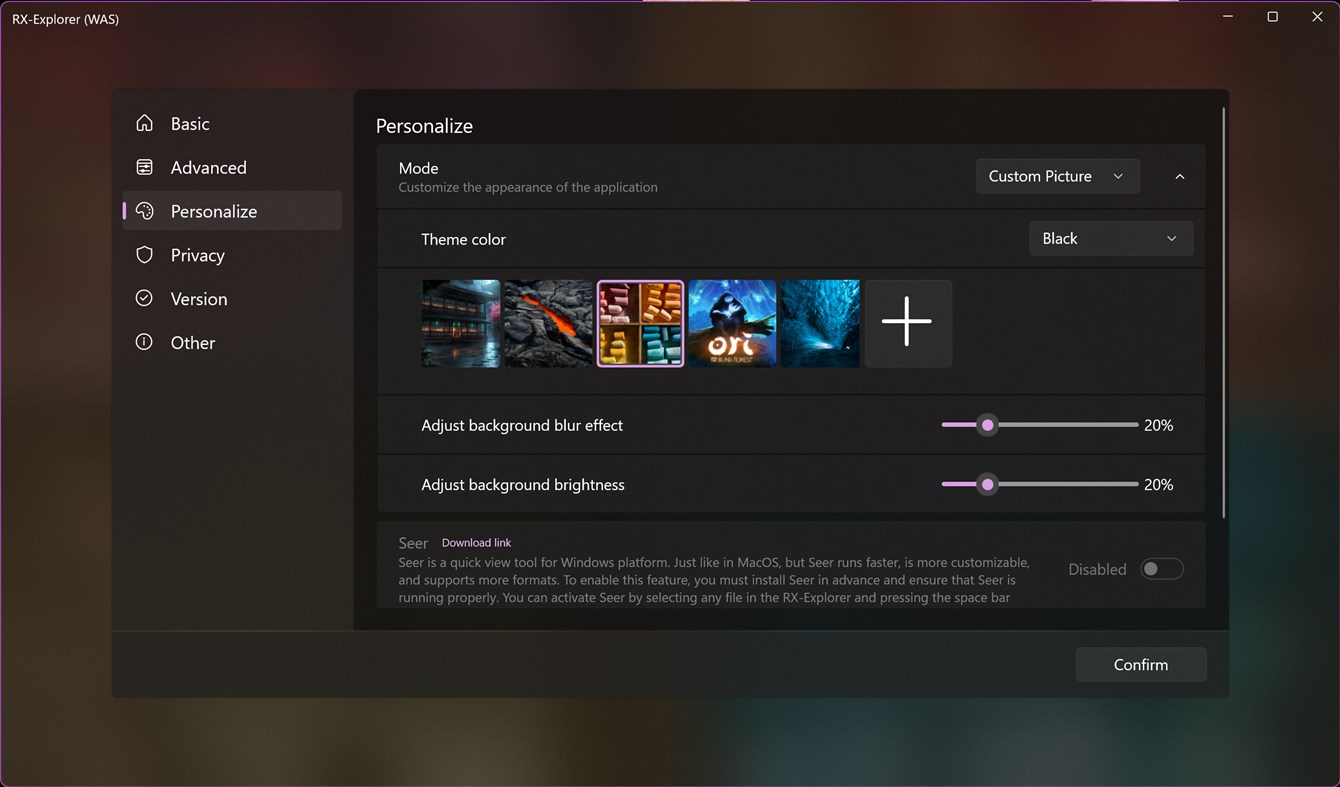Open the Custom Picture mode dropdown
The width and height of the screenshot is (1340, 787).
point(1057,176)
